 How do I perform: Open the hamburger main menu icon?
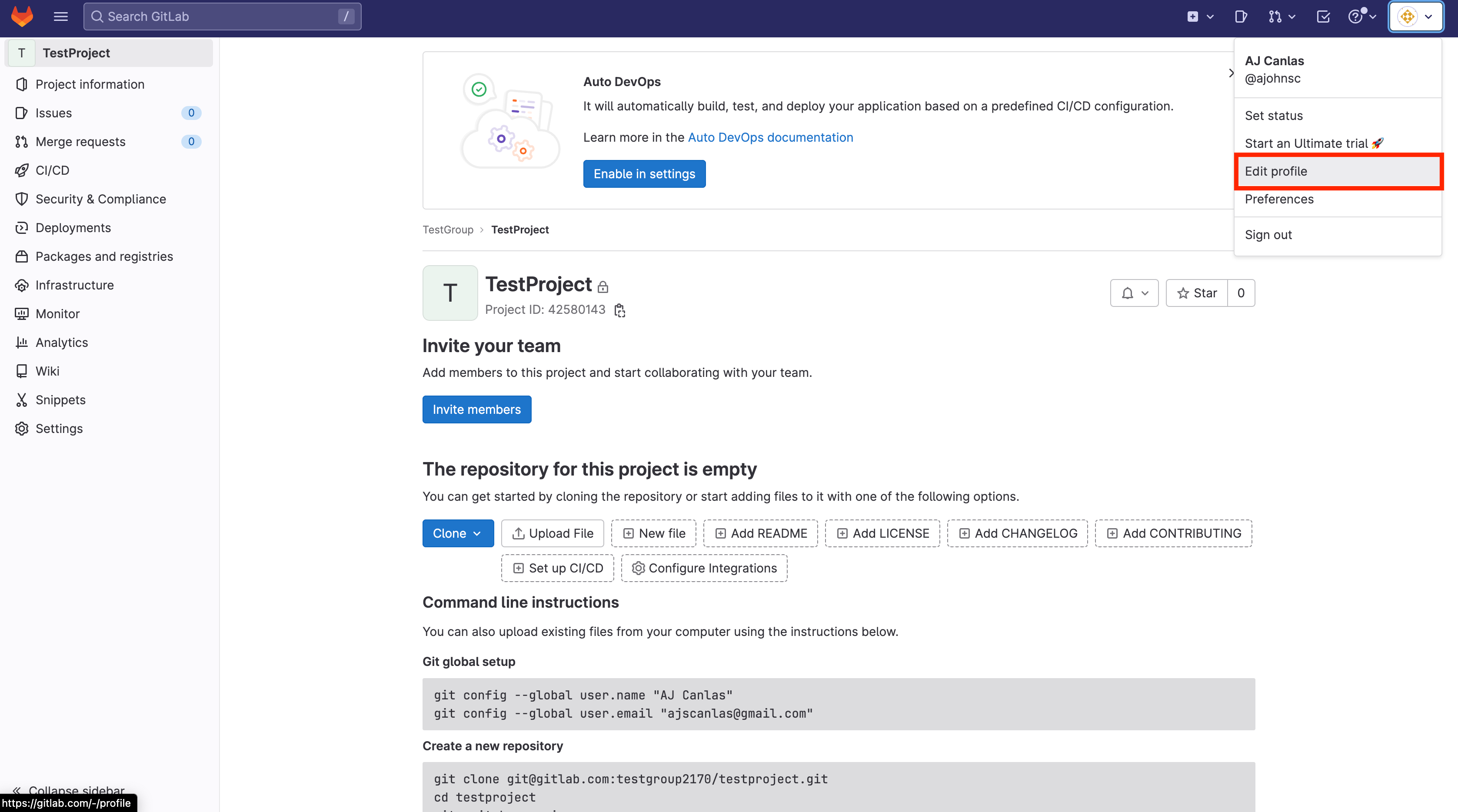[60, 17]
